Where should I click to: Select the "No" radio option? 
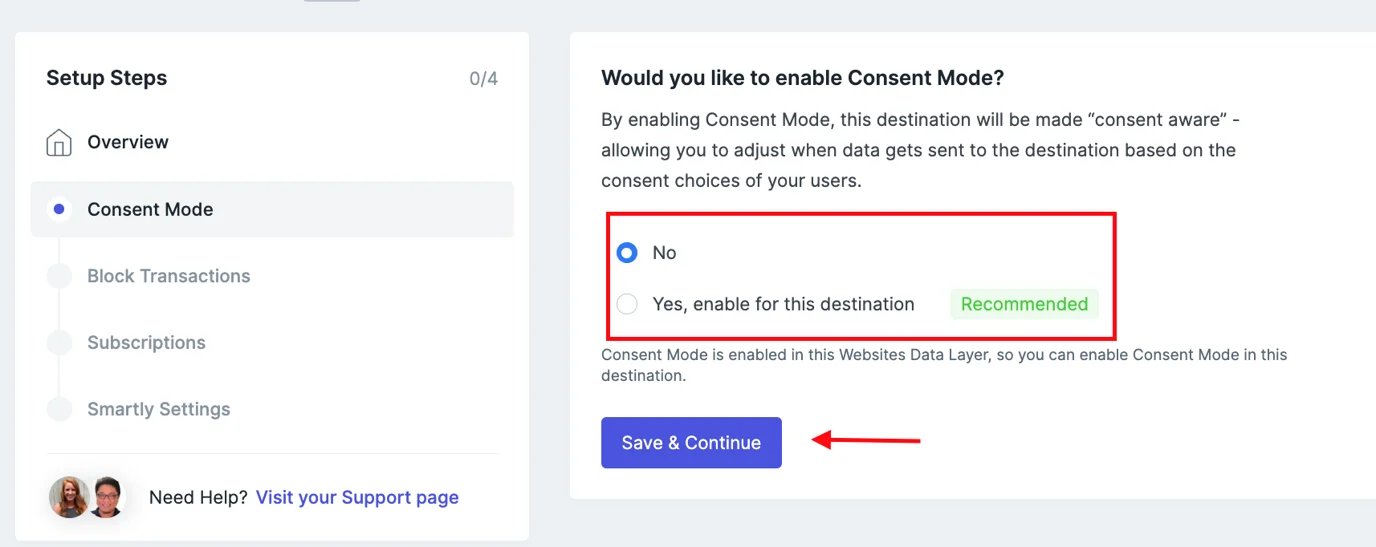[x=627, y=253]
